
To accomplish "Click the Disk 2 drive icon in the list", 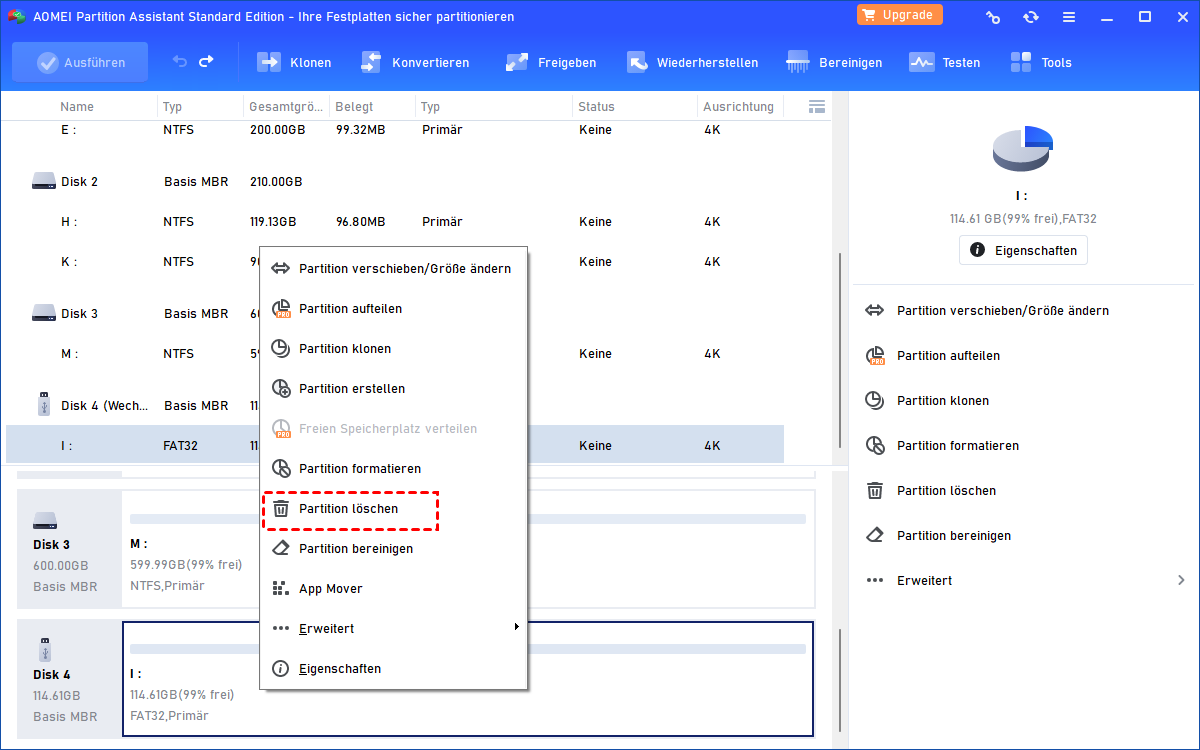I will click(x=44, y=182).
